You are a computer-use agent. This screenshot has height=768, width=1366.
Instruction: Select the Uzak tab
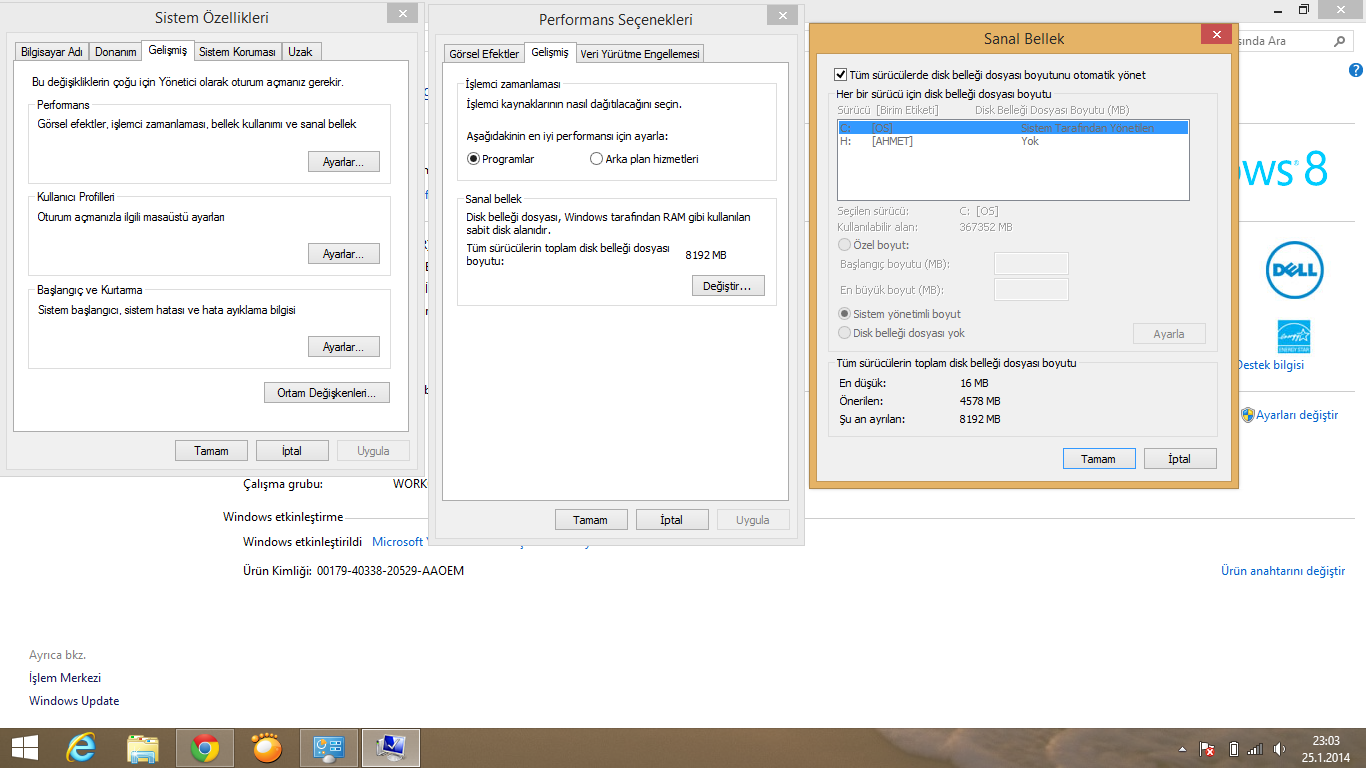tap(301, 52)
